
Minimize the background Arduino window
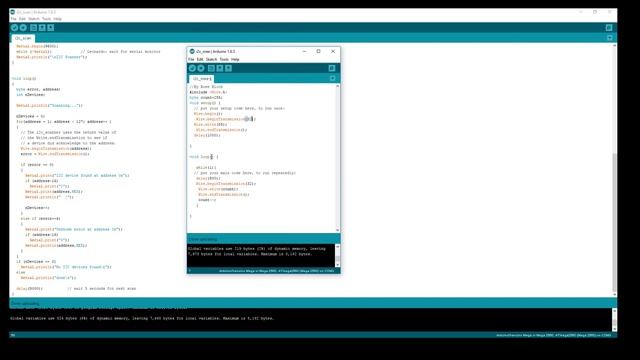(x=581, y=12)
